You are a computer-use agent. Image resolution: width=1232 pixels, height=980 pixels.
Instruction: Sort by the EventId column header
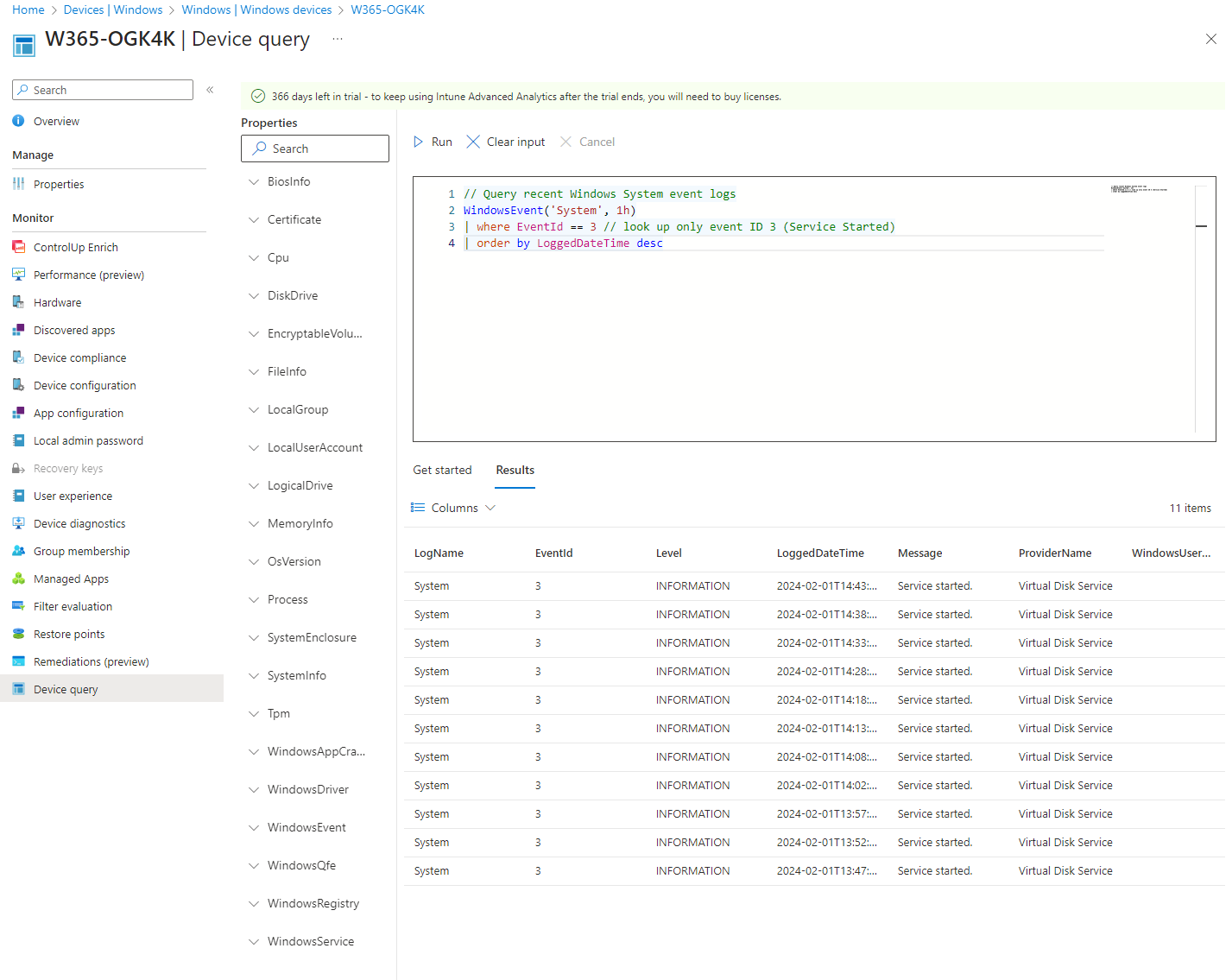coord(553,553)
